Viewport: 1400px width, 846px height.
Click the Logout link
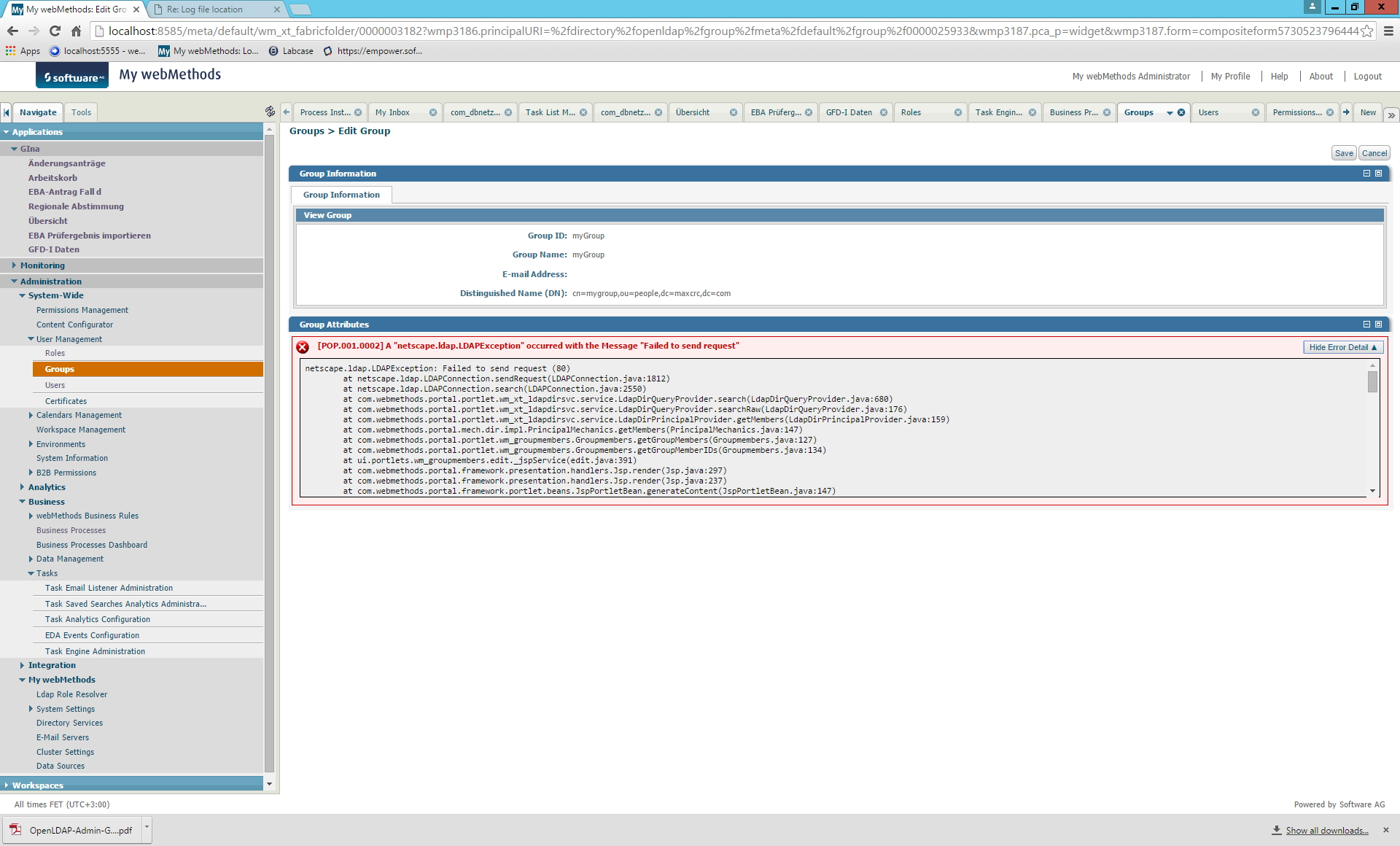tap(1367, 77)
